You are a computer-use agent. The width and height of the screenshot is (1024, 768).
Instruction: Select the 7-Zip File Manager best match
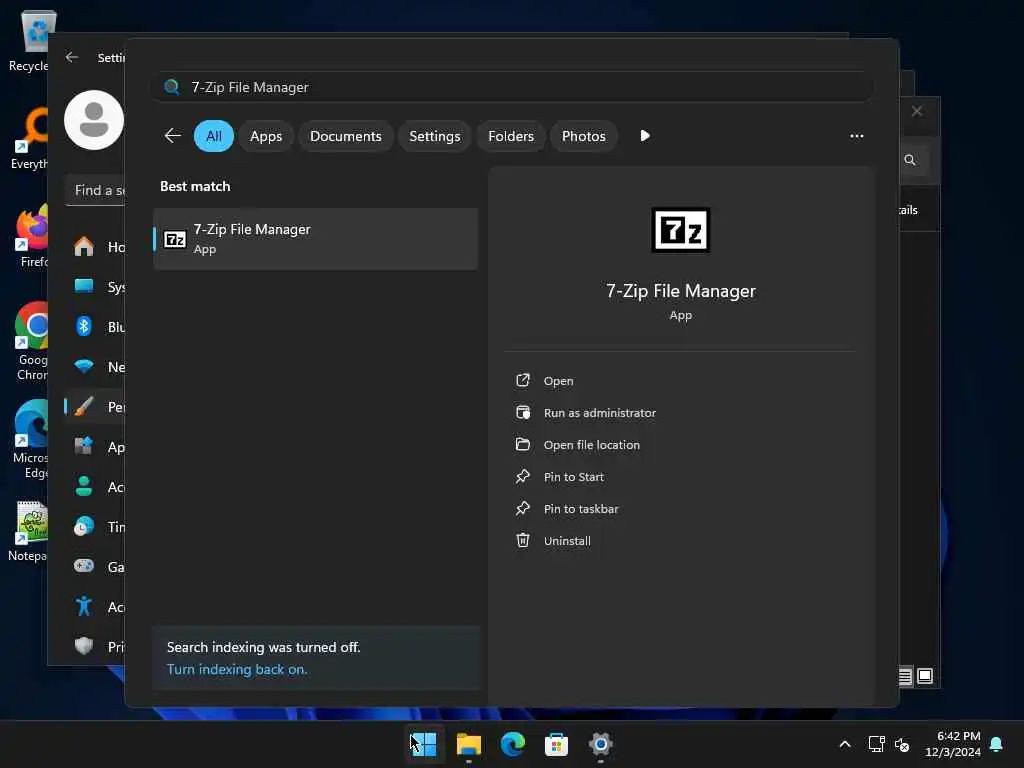tap(315, 239)
